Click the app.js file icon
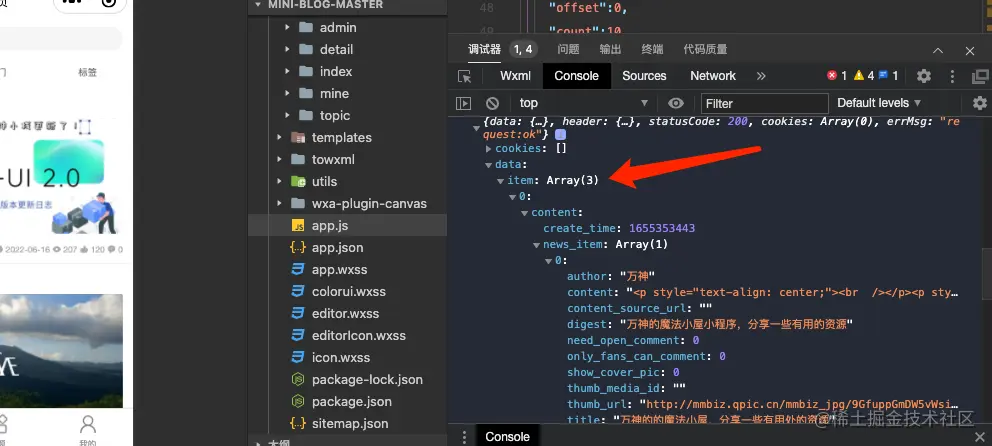The image size is (992, 446). coord(298,226)
